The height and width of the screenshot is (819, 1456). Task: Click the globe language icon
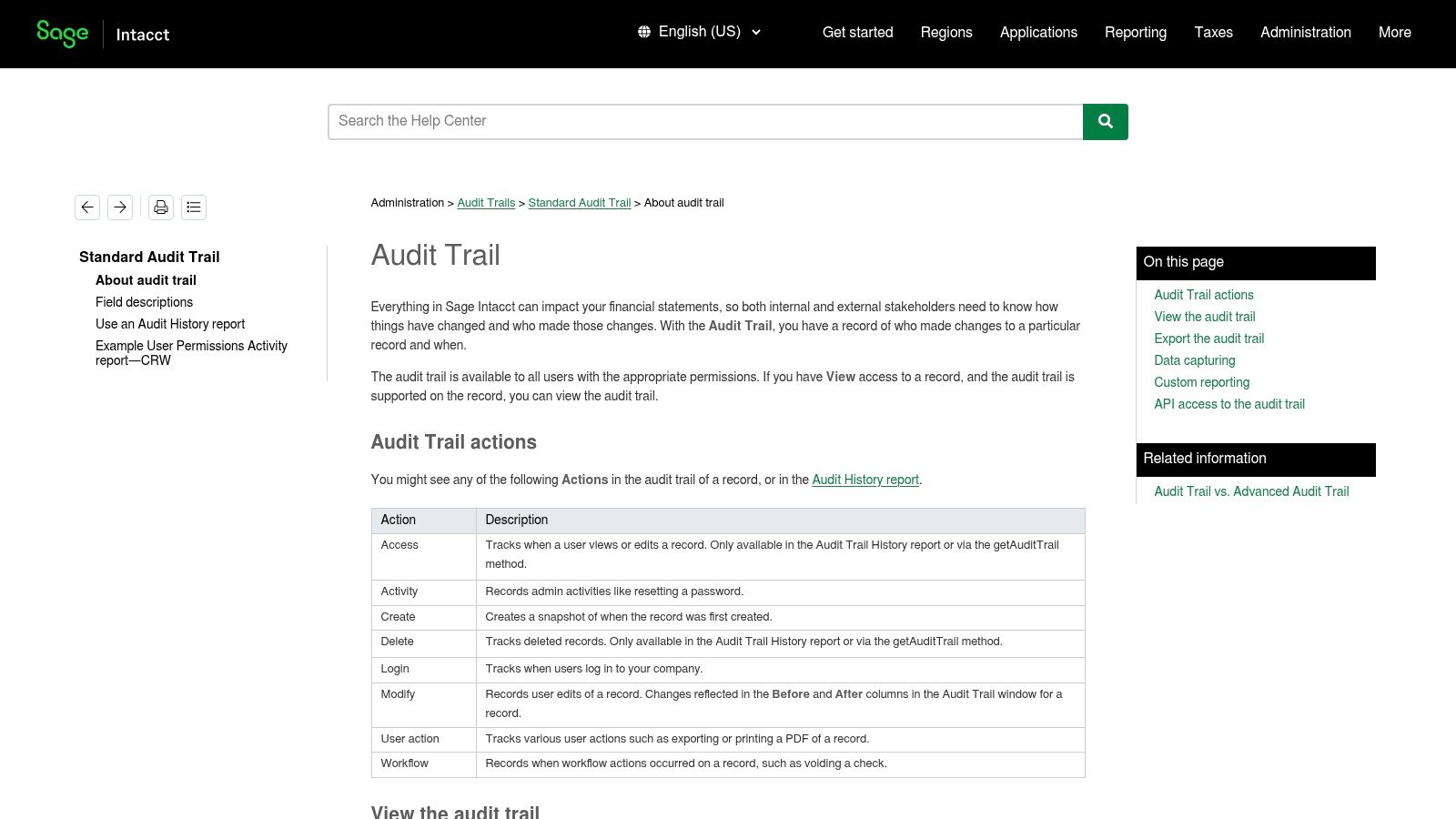(x=644, y=32)
